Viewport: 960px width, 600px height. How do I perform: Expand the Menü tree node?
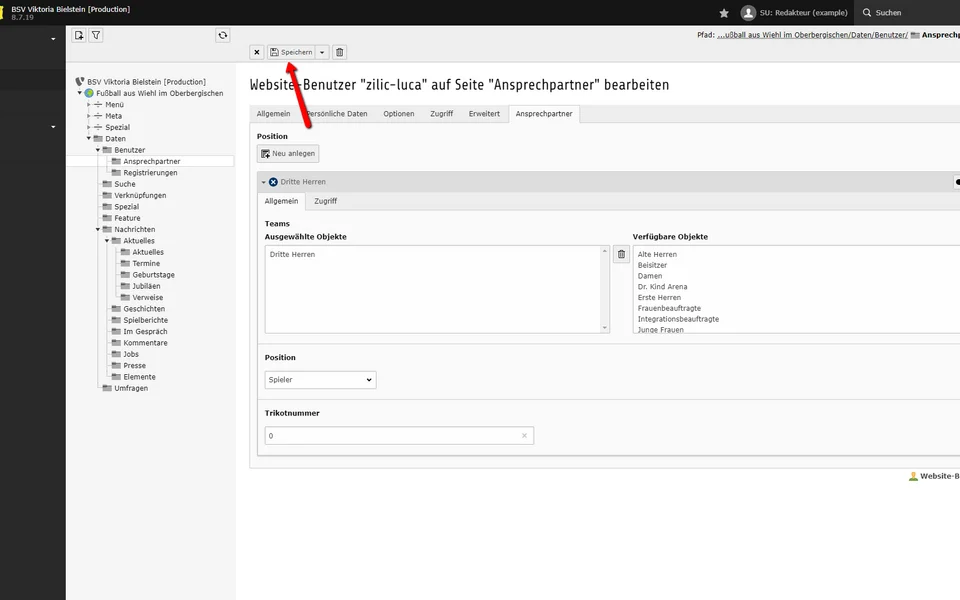point(89,105)
